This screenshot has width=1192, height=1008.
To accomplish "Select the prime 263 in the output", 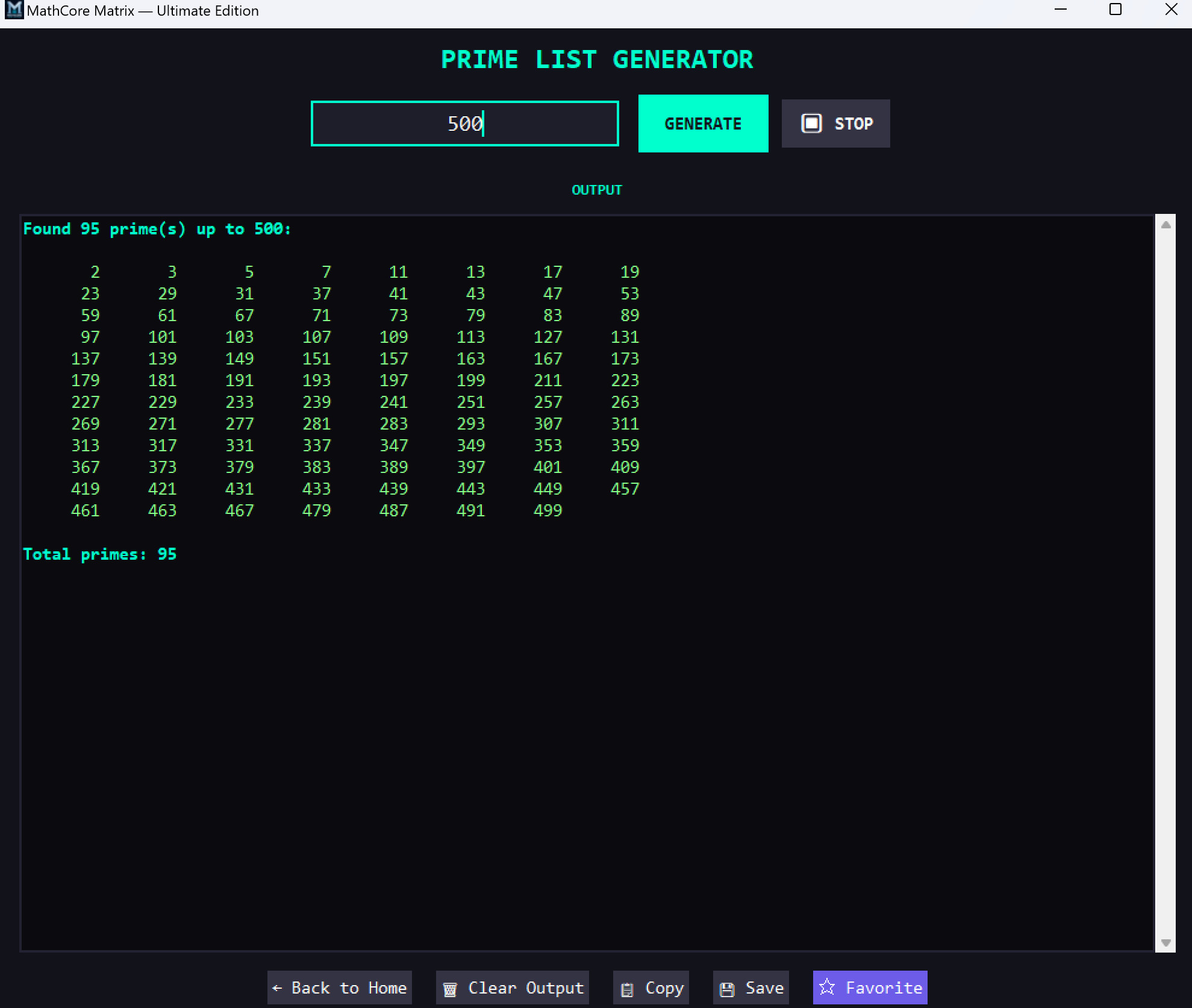I will click(625, 402).
